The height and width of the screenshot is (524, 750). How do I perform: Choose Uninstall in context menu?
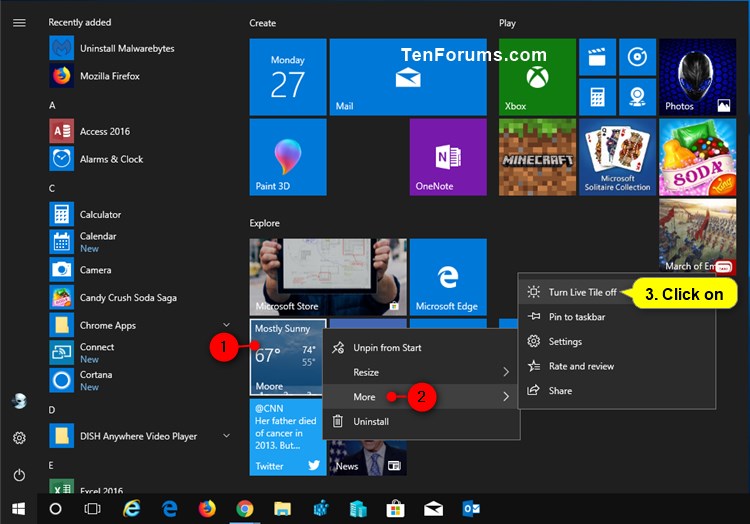pyautogui.click(x=421, y=421)
